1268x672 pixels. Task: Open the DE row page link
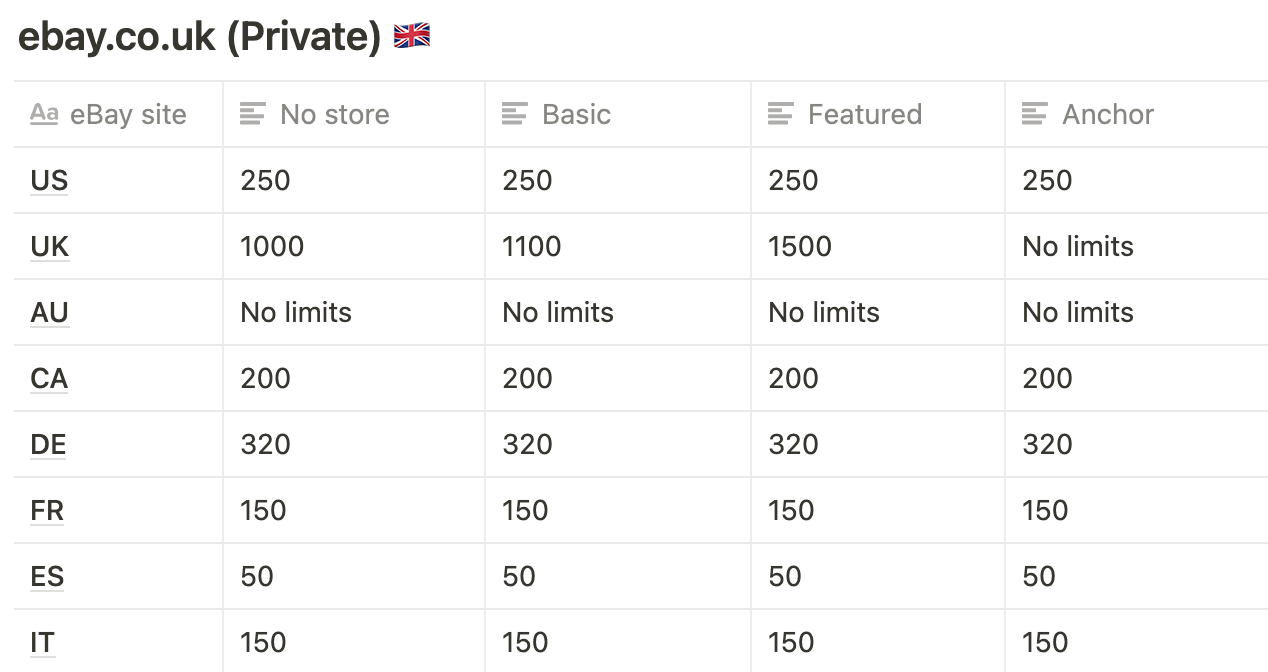click(x=48, y=444)
